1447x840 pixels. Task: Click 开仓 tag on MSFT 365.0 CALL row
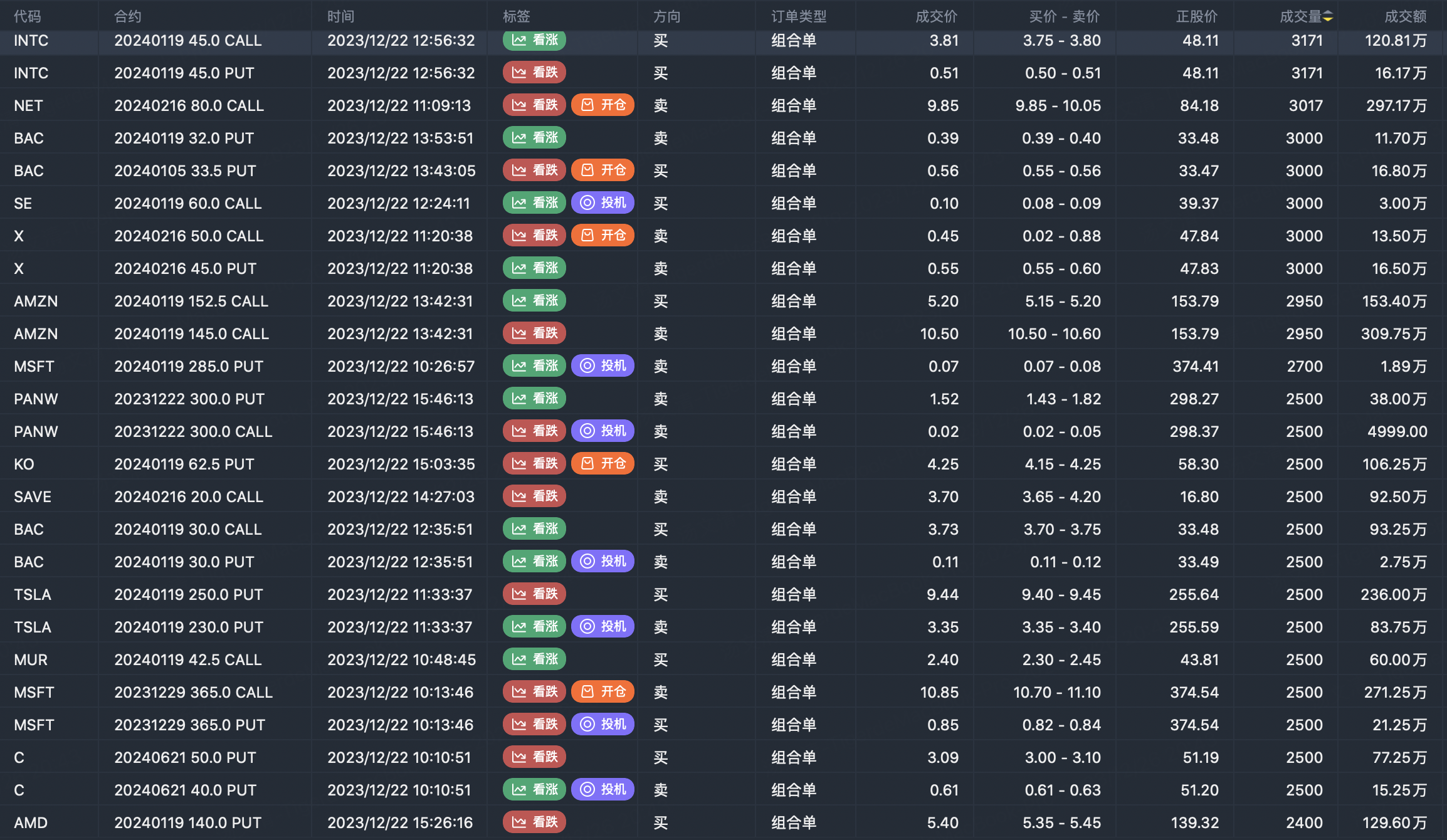click(602, 692)
